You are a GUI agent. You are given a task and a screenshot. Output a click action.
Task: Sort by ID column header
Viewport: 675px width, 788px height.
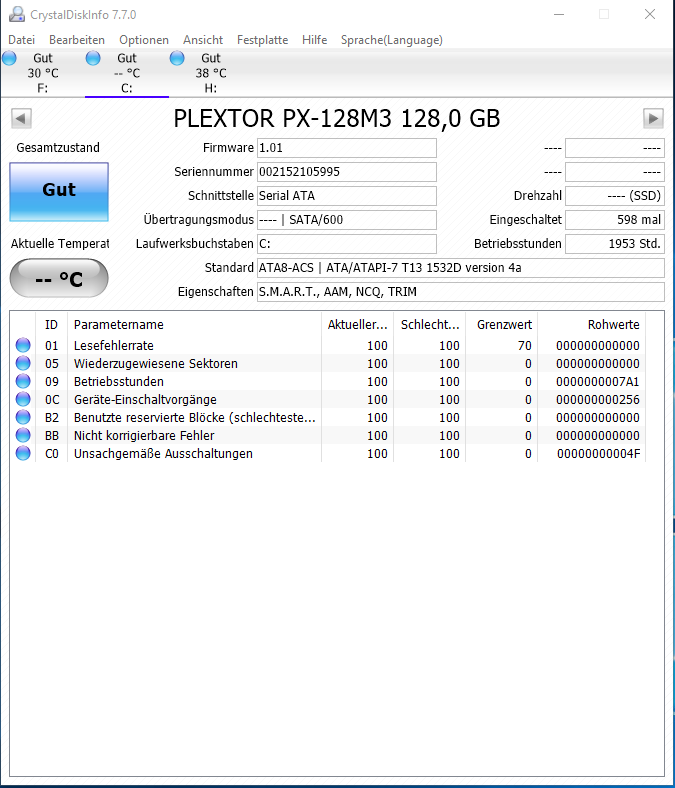click(51, 325)
